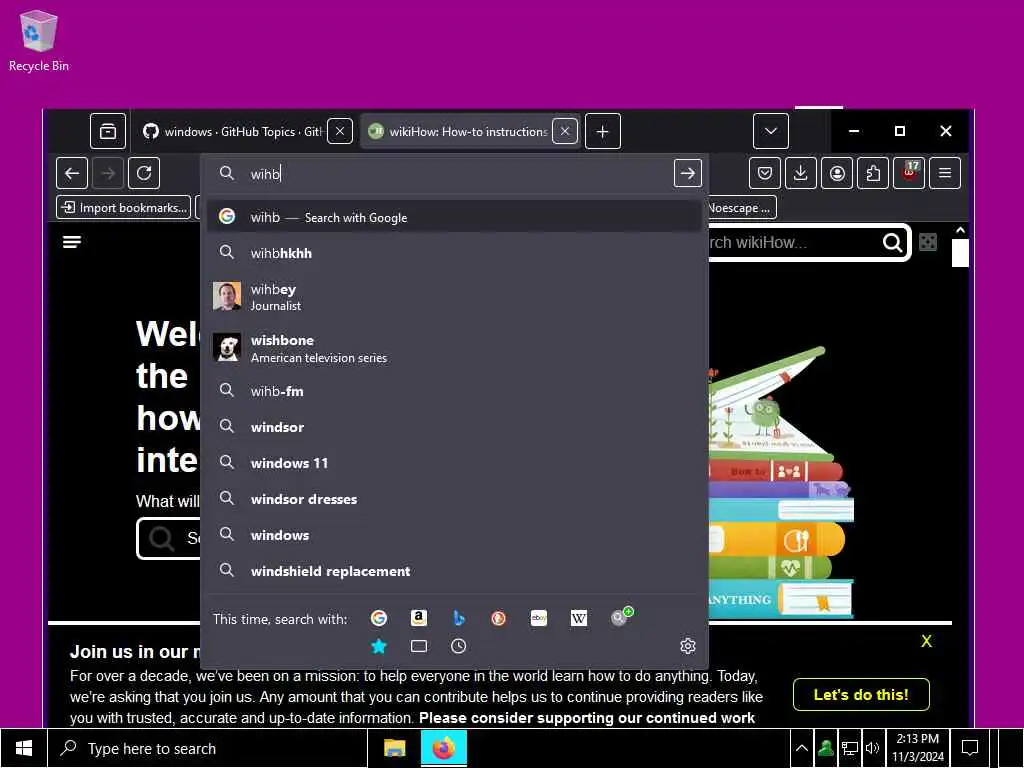Screen dimensions: 1024x768
Task: Click wikiHow random article dice icon
Action: point(927,242)
